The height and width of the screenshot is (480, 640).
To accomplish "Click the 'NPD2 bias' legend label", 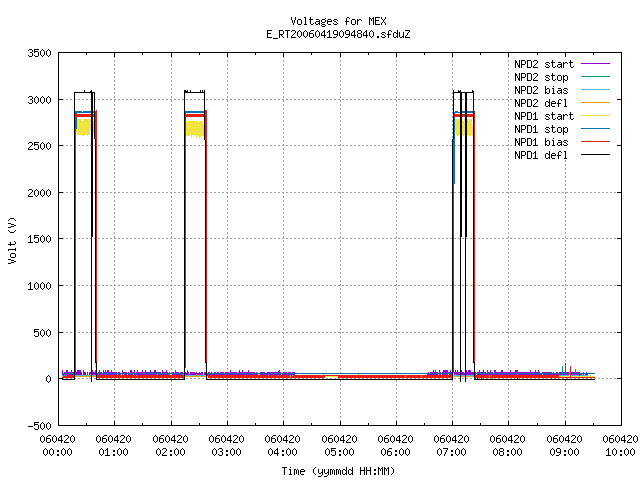I will click(541, 90).
